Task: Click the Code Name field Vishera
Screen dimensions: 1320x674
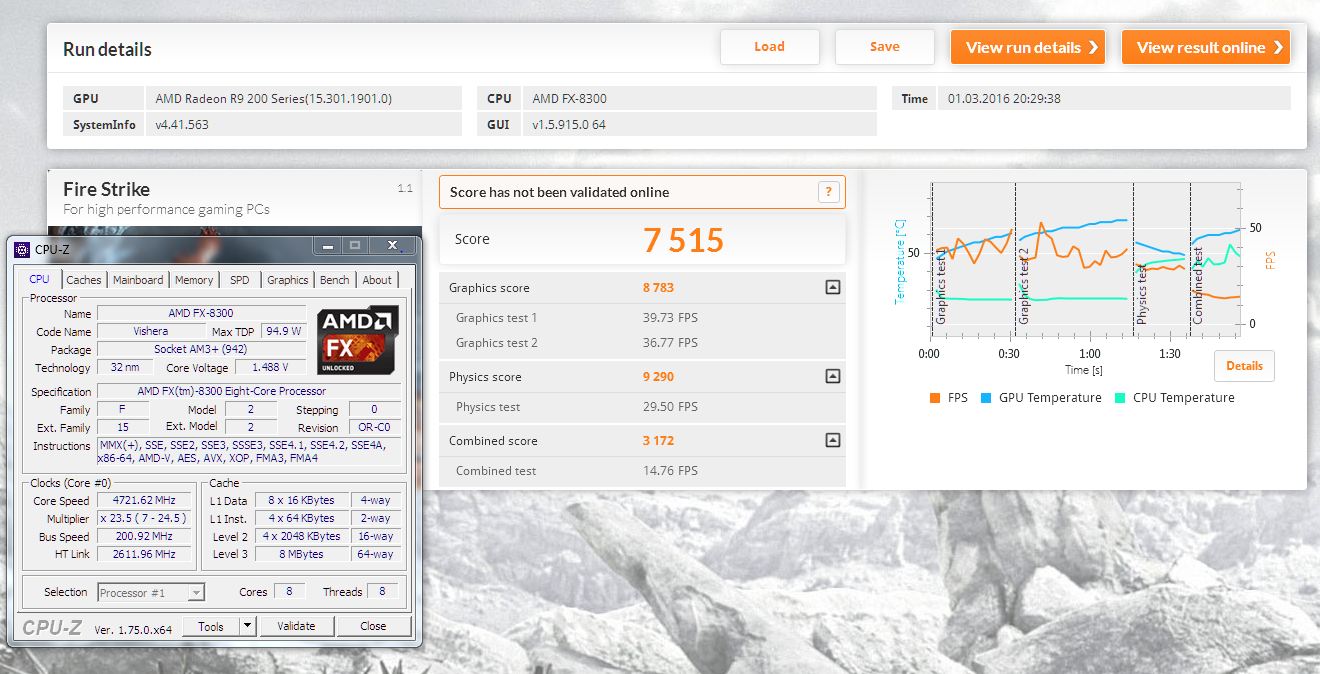Action: pos(150,332)
